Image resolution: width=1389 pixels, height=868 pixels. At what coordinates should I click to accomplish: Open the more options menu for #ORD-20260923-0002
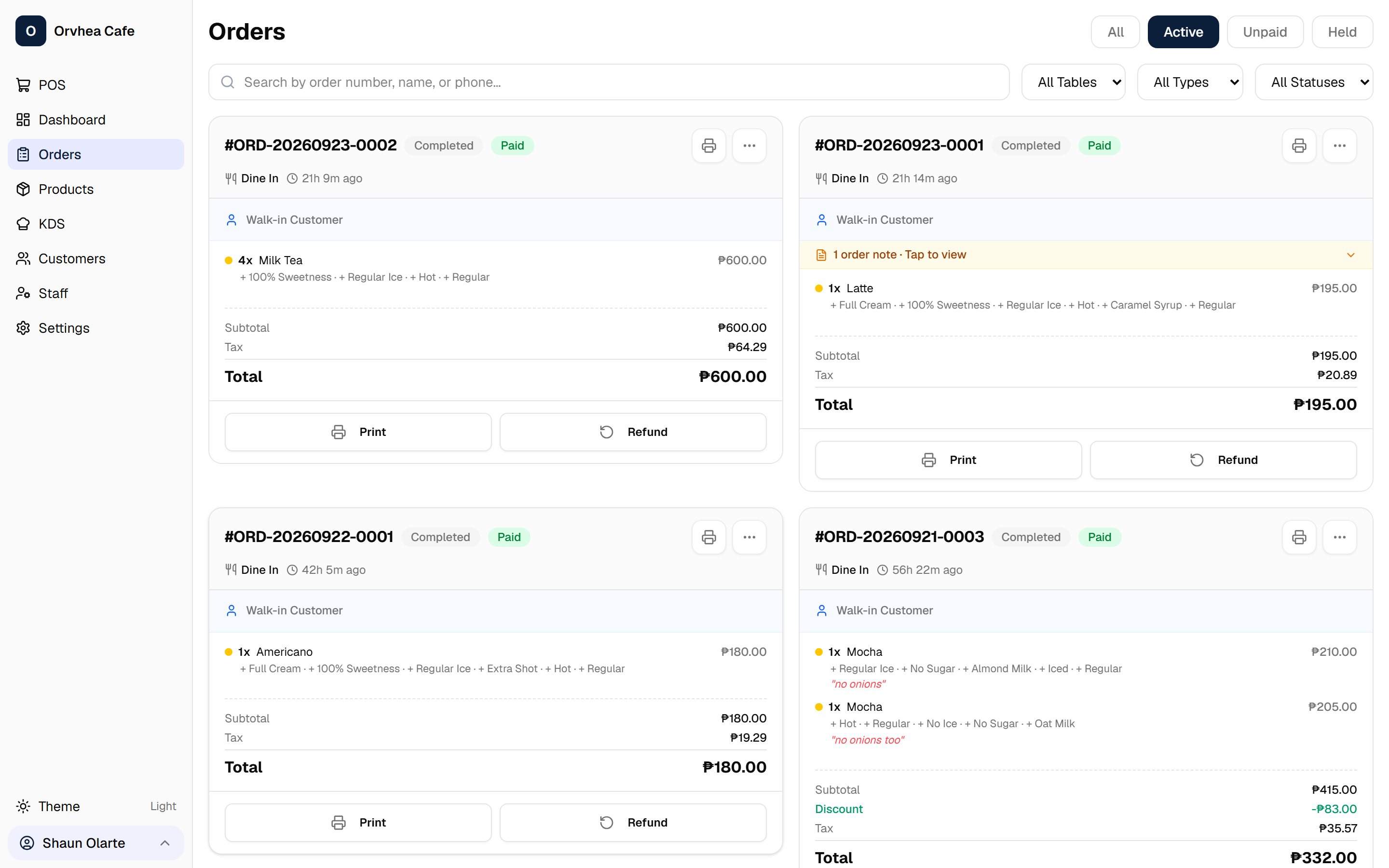pos(749,146)
